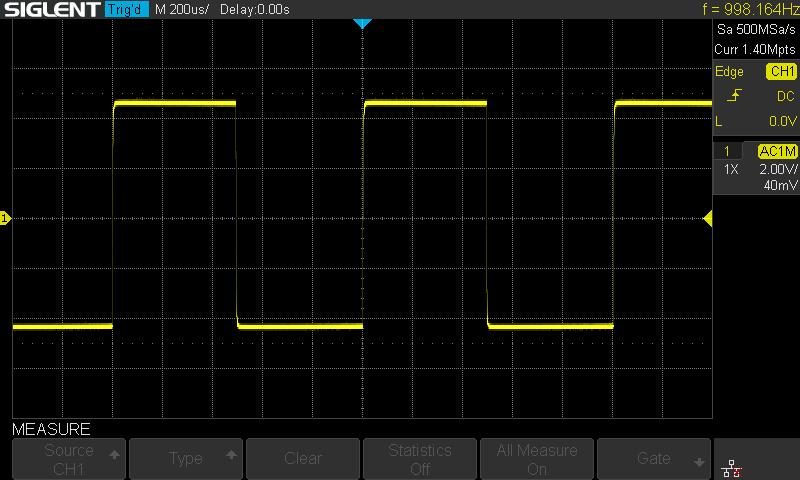Select the blue trigger position marker

(362, 23)
